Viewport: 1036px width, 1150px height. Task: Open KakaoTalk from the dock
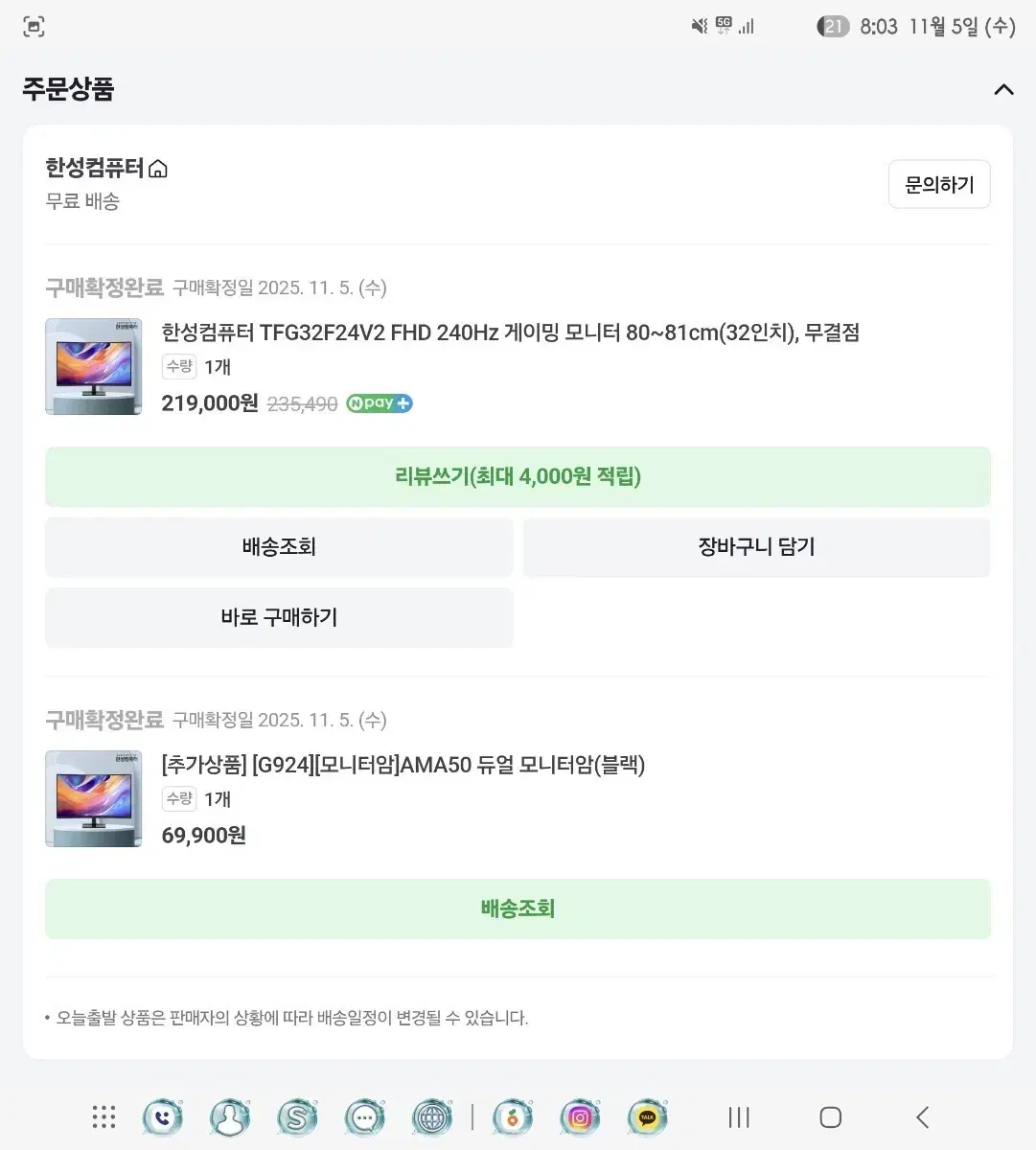[x=647, y=1117]
